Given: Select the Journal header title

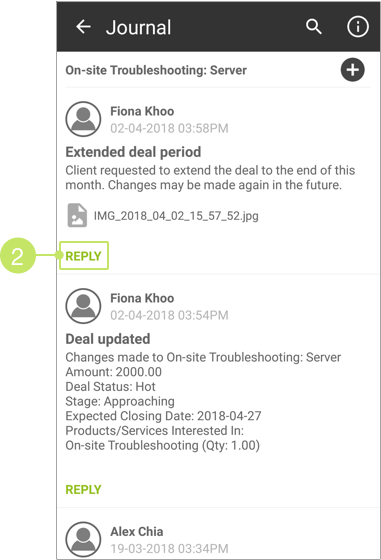Looking at the screenshot, I should pos(139,28).
